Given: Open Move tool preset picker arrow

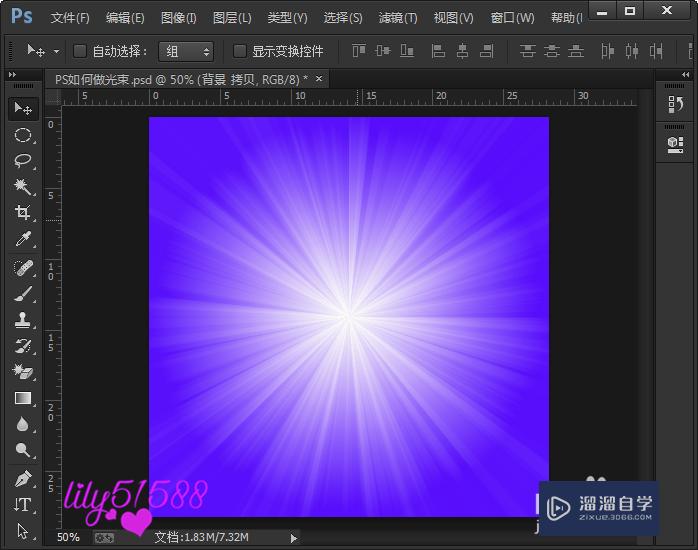Looking at the screenshot, I should point(57,52).
